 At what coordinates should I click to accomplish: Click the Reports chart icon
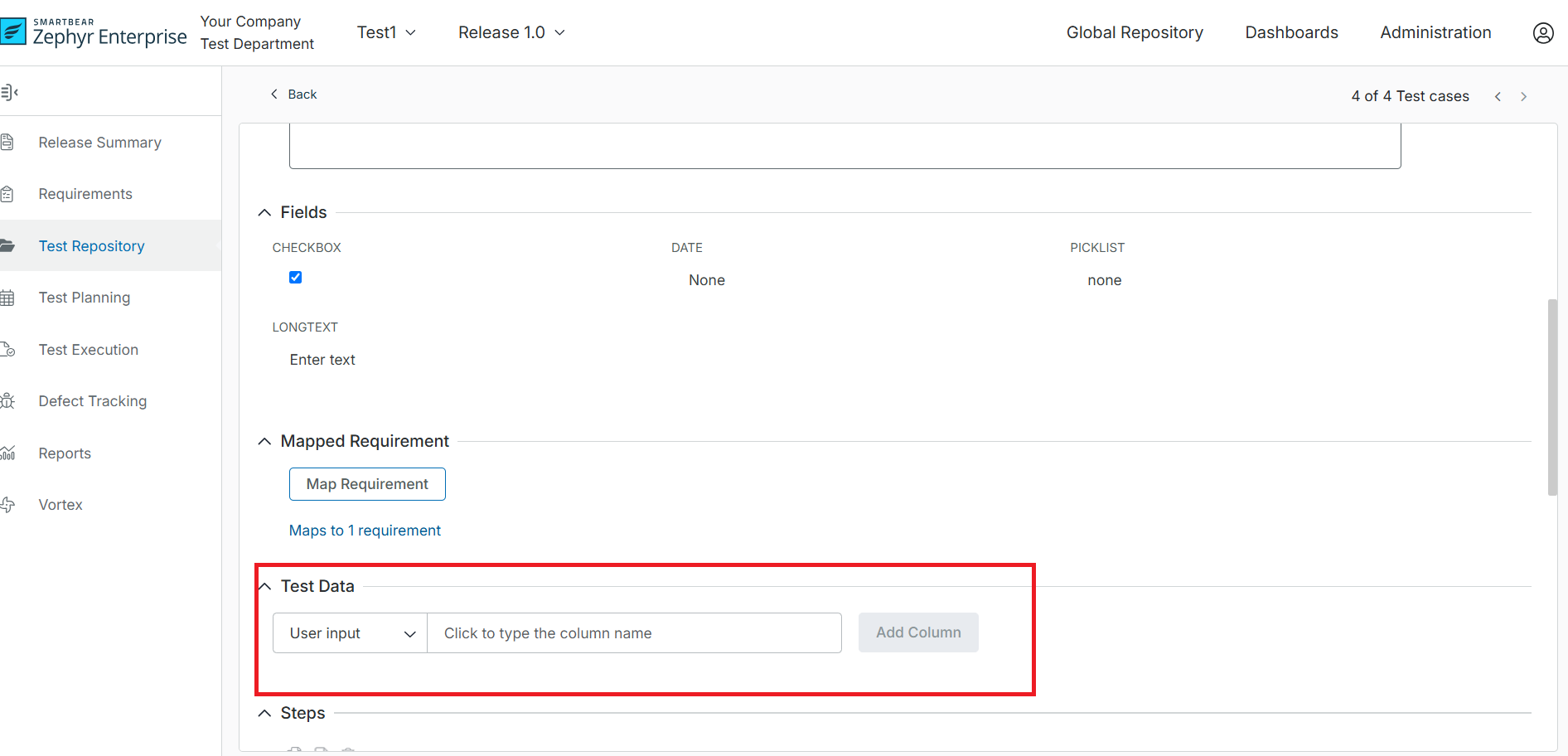pyautogui.click(x=7, y=453)
